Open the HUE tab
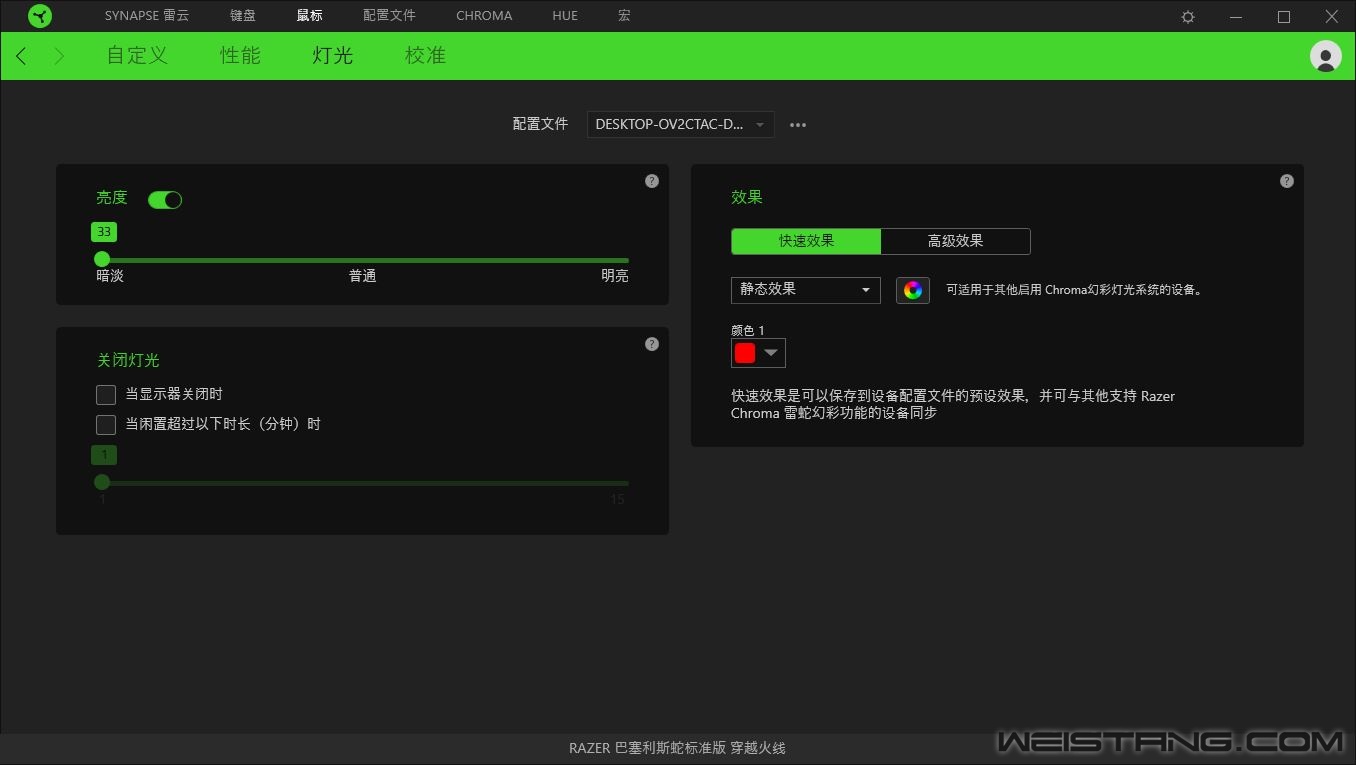The height and width of the screenshot is (765, 1356). [565, 16]
